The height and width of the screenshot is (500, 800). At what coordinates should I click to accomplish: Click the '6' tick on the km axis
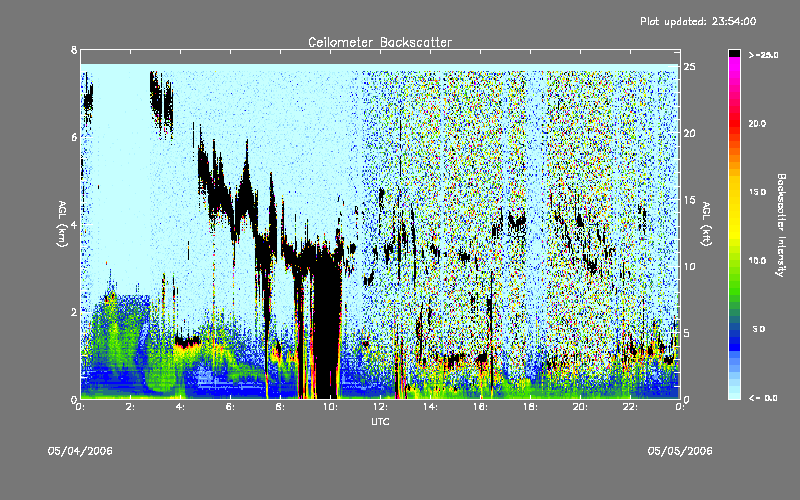(74, 137)
